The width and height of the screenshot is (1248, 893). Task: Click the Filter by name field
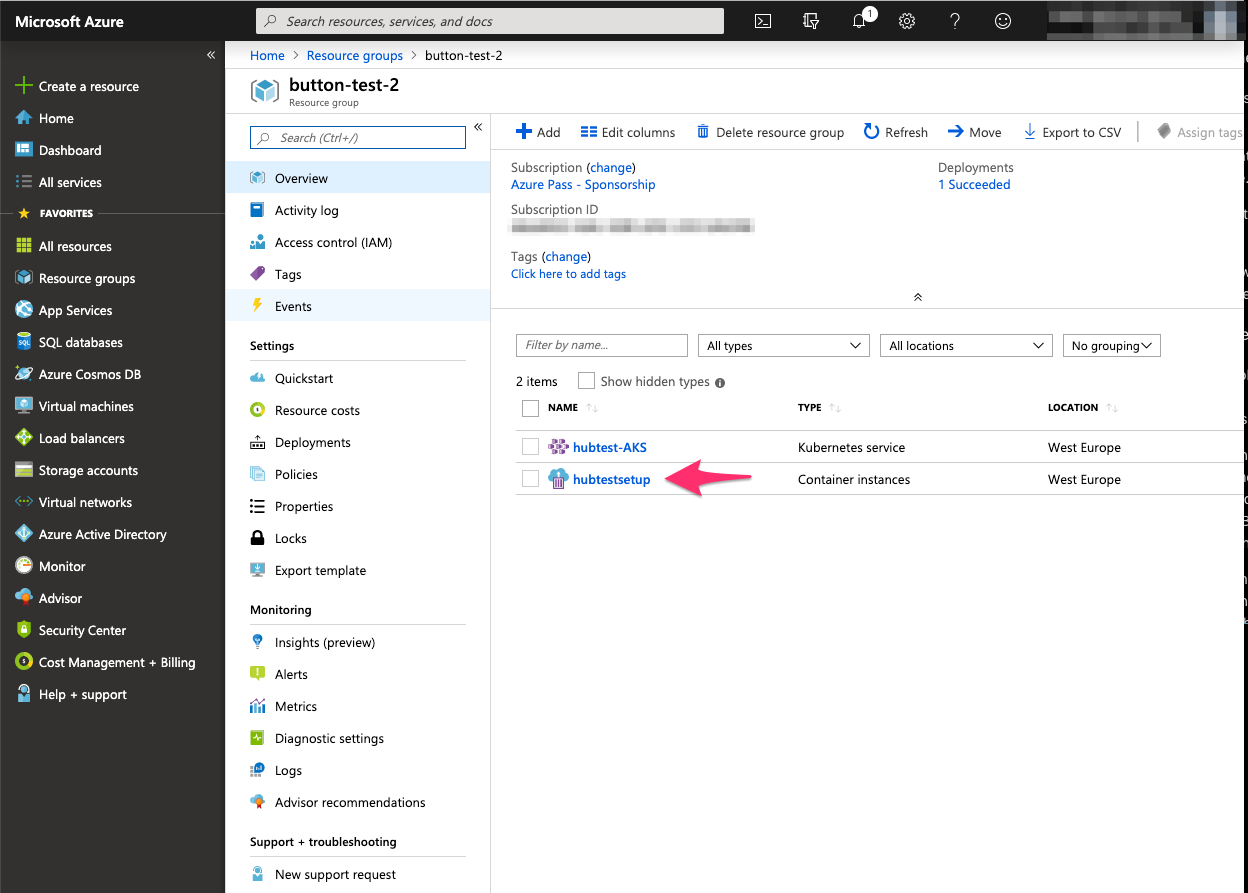coord(602,345)
